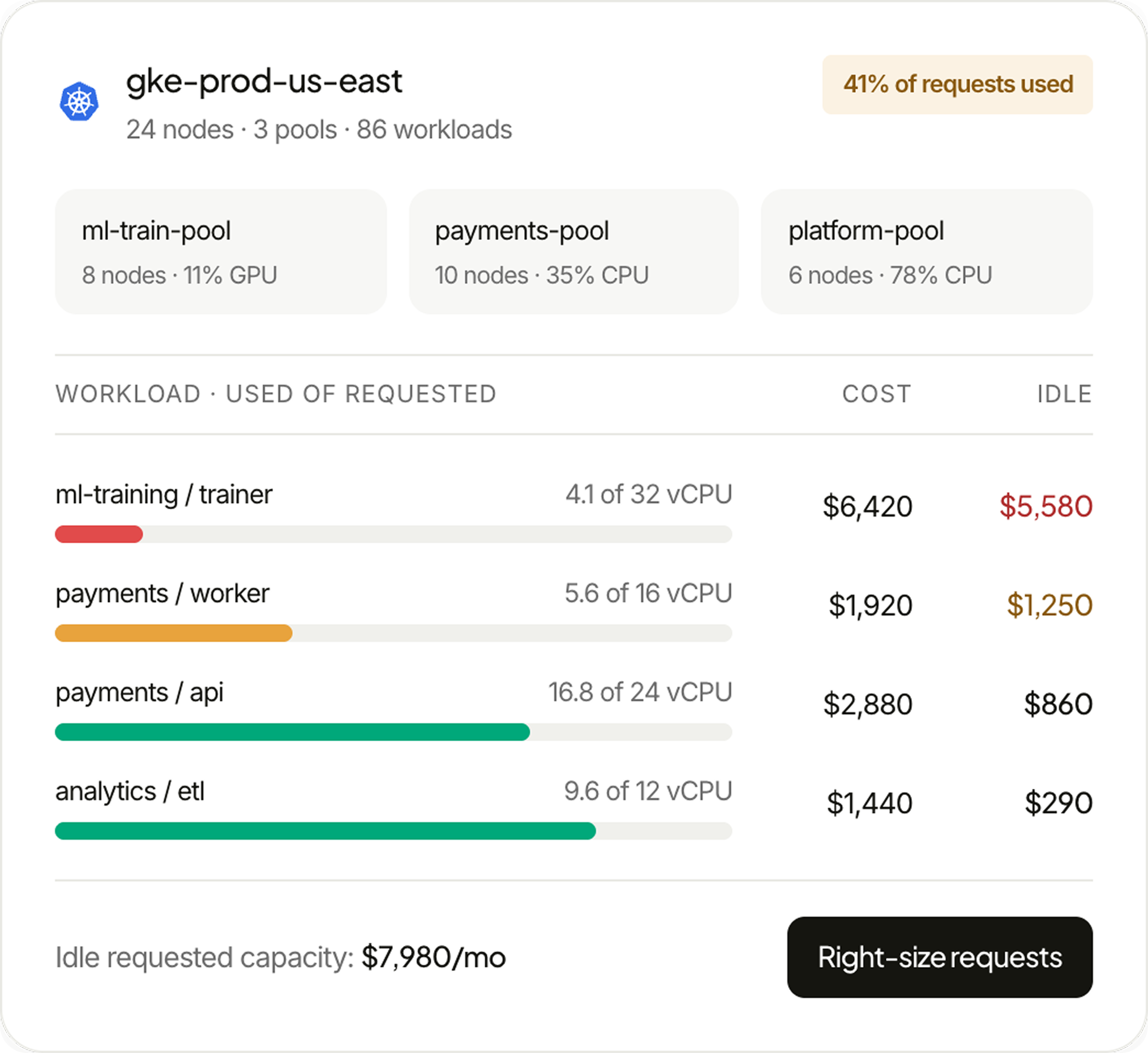
Task: Click the green payments / api usage bar
Action: 293,732
